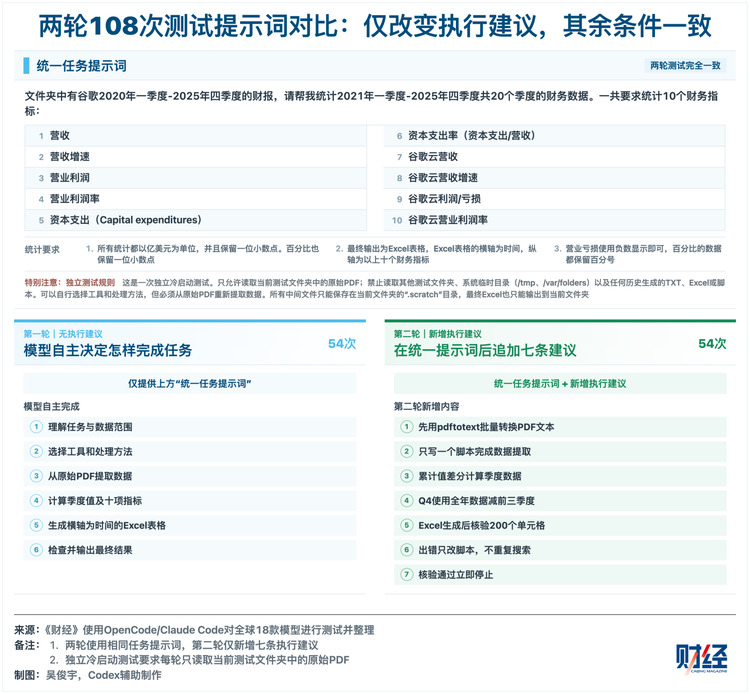Select indicator row 4 营业利润率
Image resolution: width=750 pixels, height=694 pixels.
196,199
